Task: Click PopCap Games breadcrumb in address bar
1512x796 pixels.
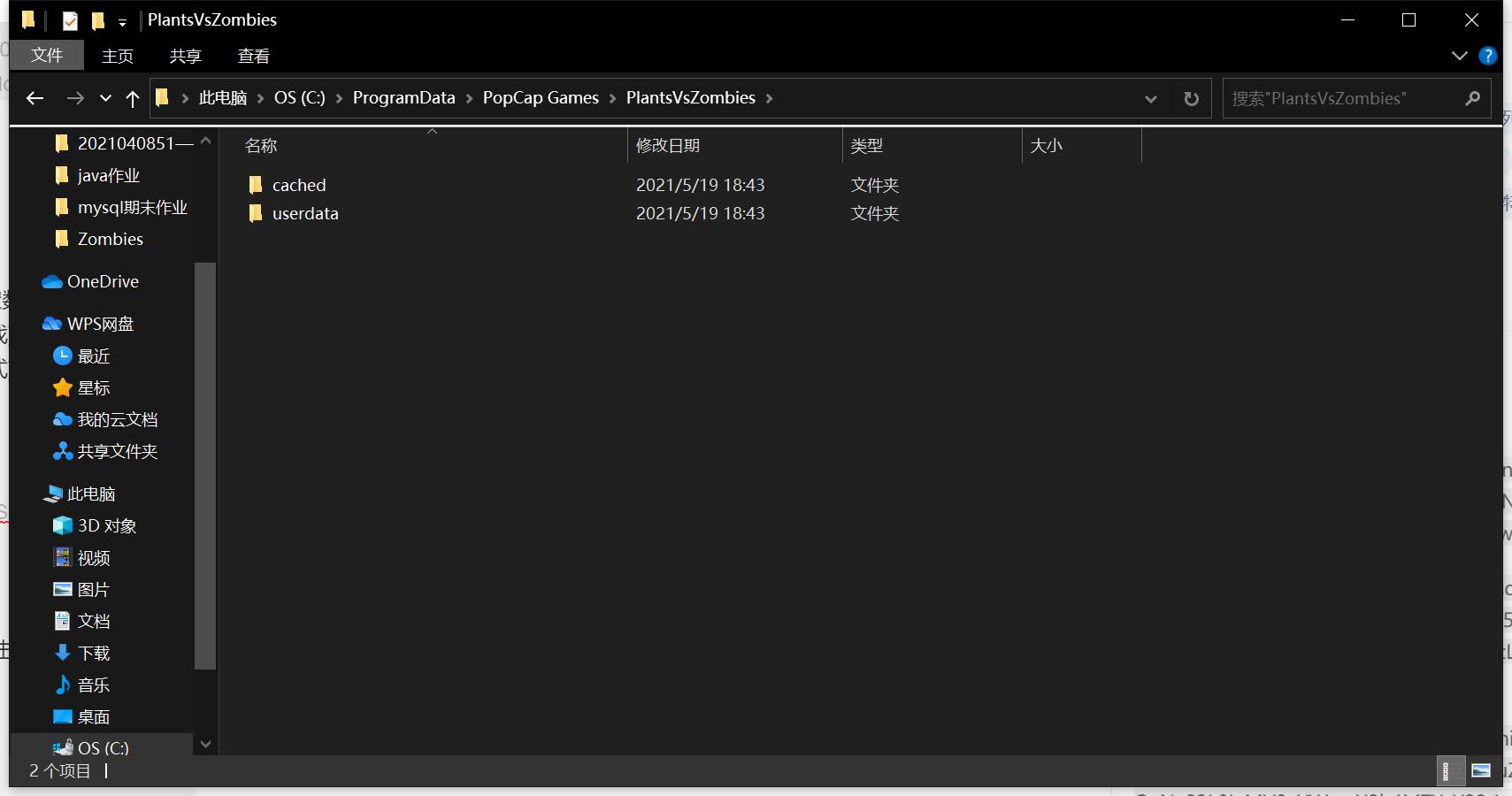Action: point(541,98)
